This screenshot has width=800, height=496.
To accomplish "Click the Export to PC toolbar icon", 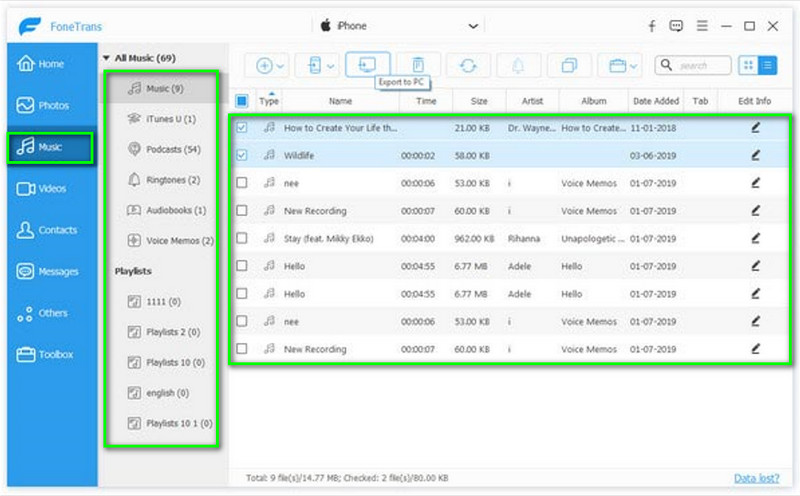I will coord(367,65).
